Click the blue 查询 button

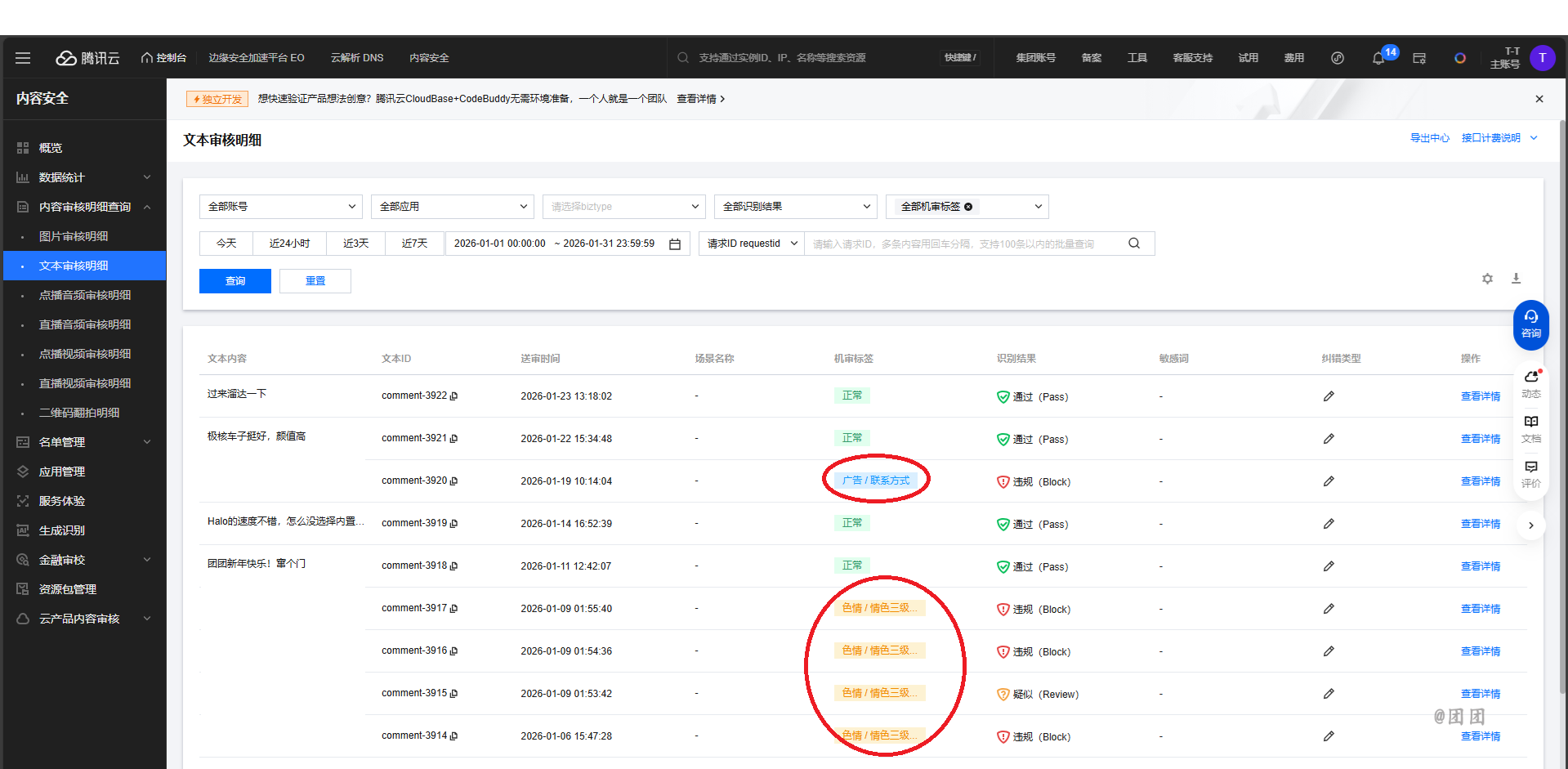coord(235,281)
